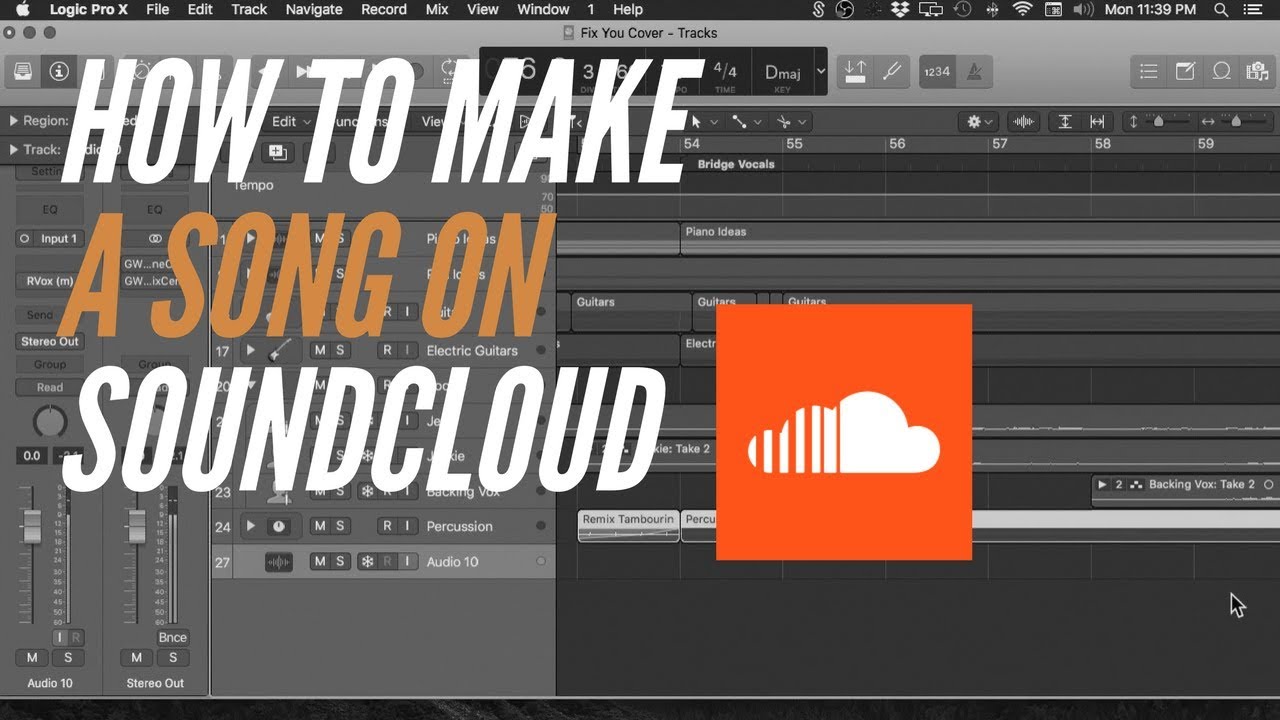Image resolution: width=1280 pixels, height=720 pixels.
Task: Open the snap settings gear dropdown
Action: coord(978,122)
